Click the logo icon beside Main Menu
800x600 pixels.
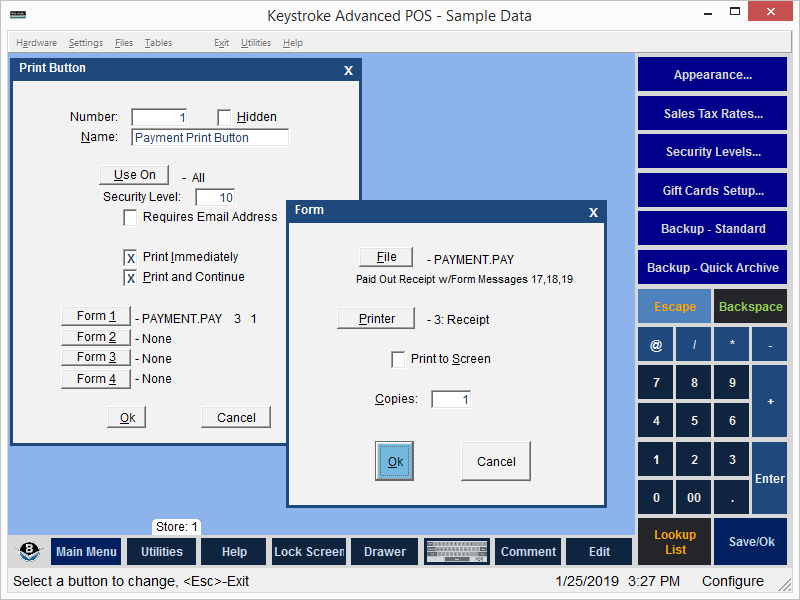click(x=29, y=552)
